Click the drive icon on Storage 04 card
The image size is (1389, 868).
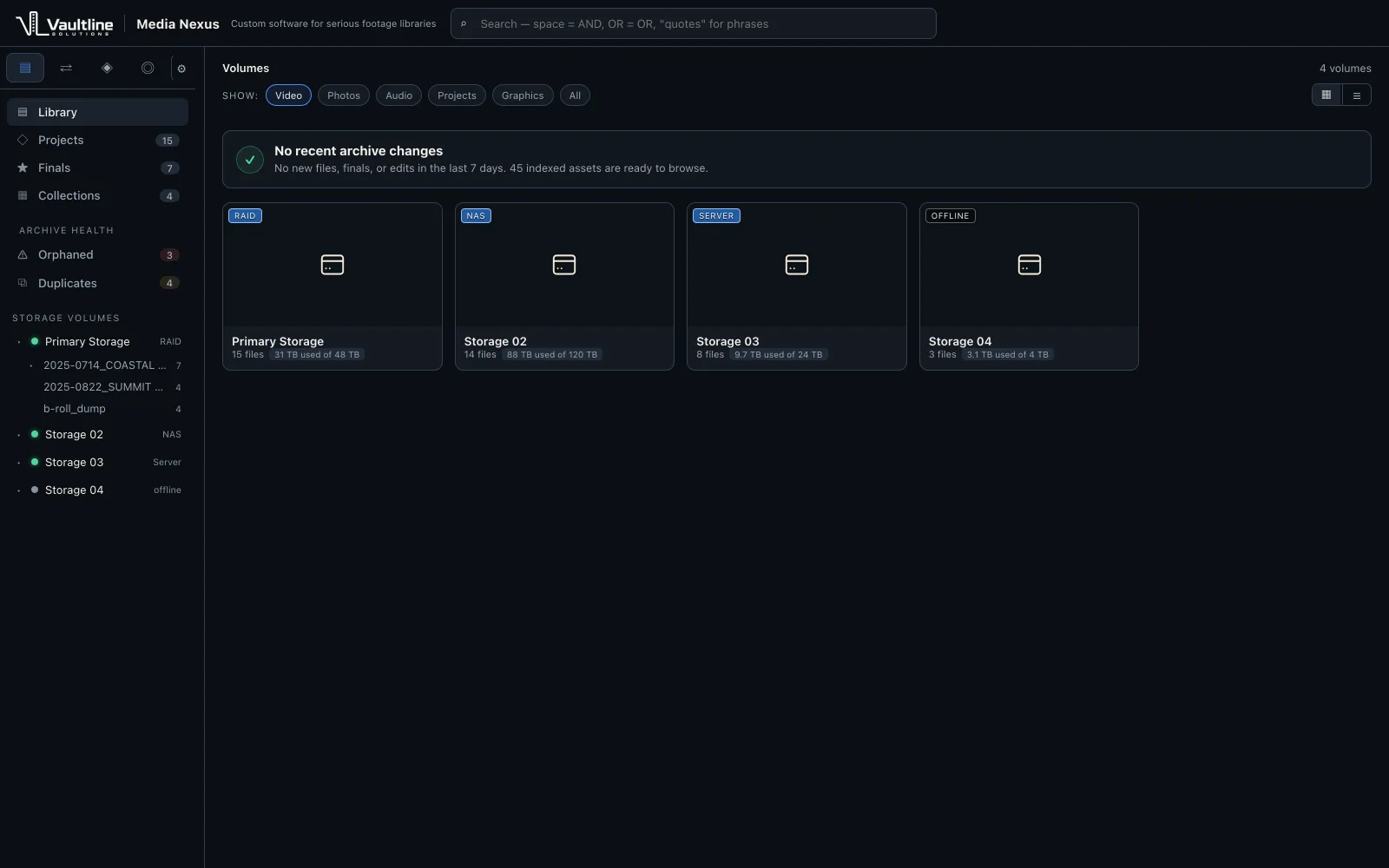[x=1030, y=265]
